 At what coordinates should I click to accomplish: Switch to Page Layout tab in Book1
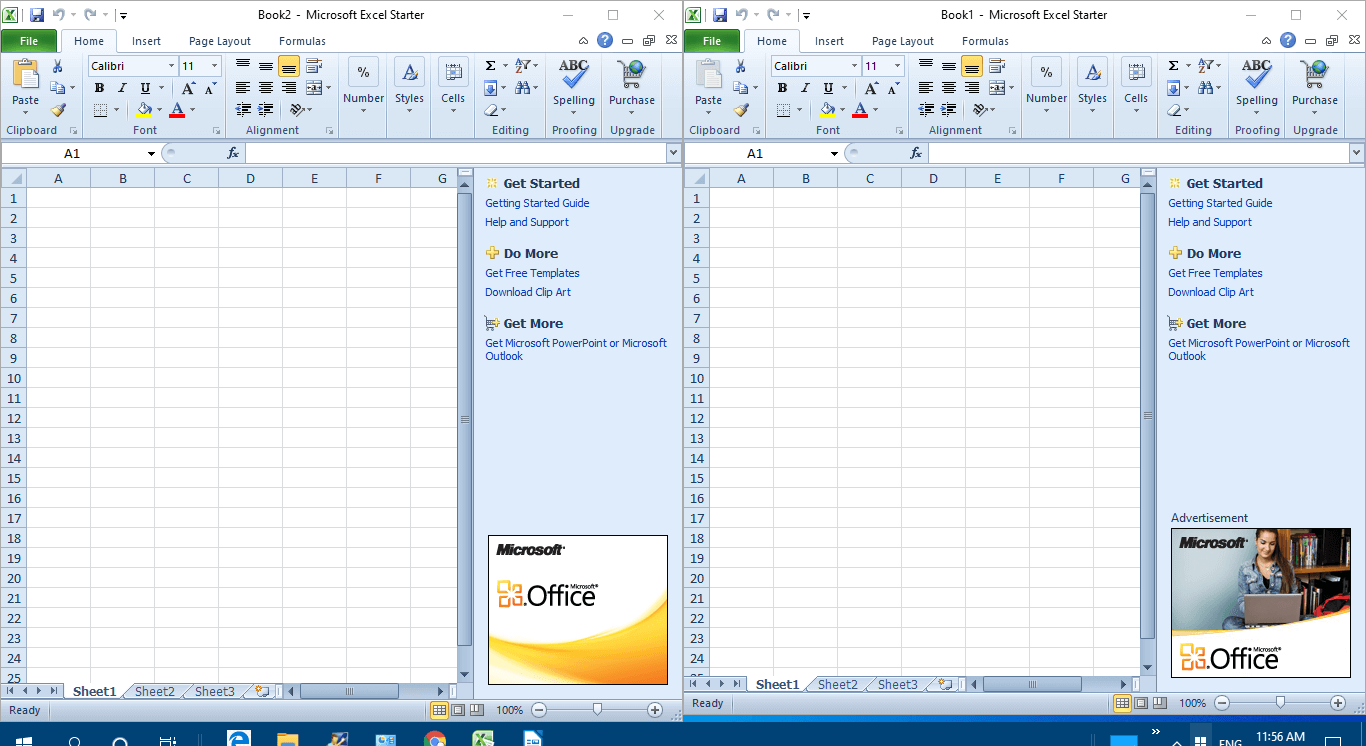(903, 41)
